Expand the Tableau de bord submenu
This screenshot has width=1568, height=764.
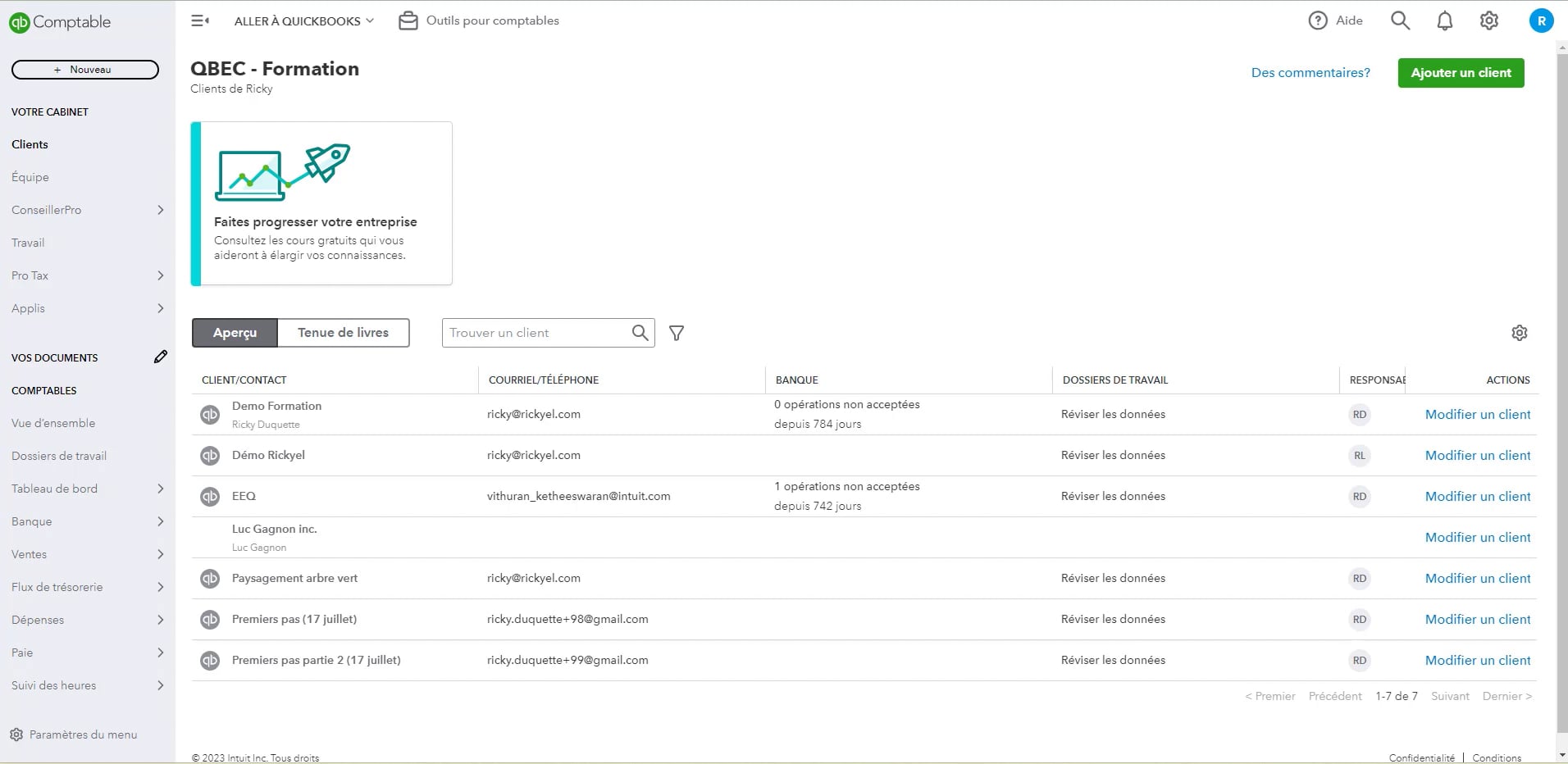click(161, 489)
